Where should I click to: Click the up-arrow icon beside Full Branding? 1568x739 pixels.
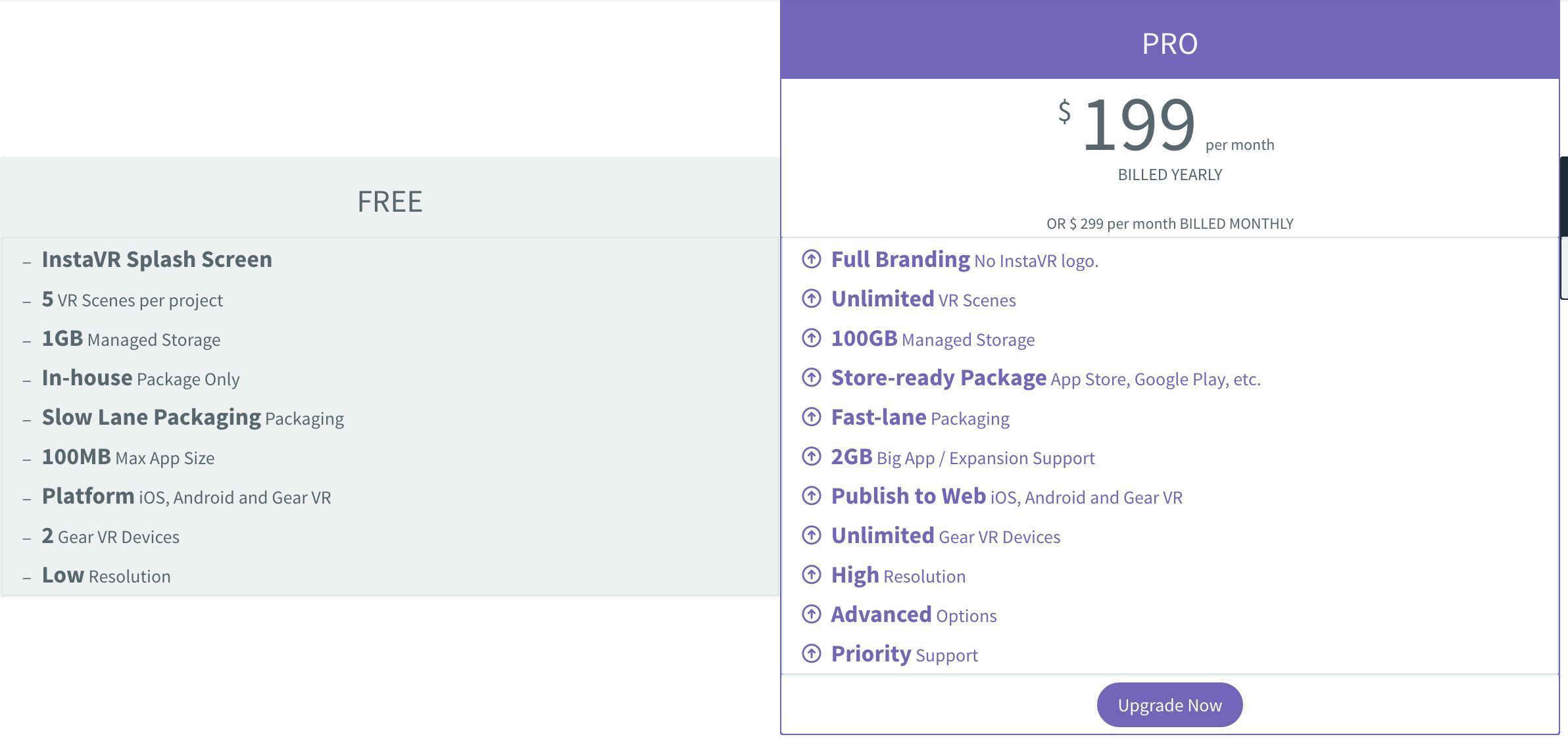812,259
